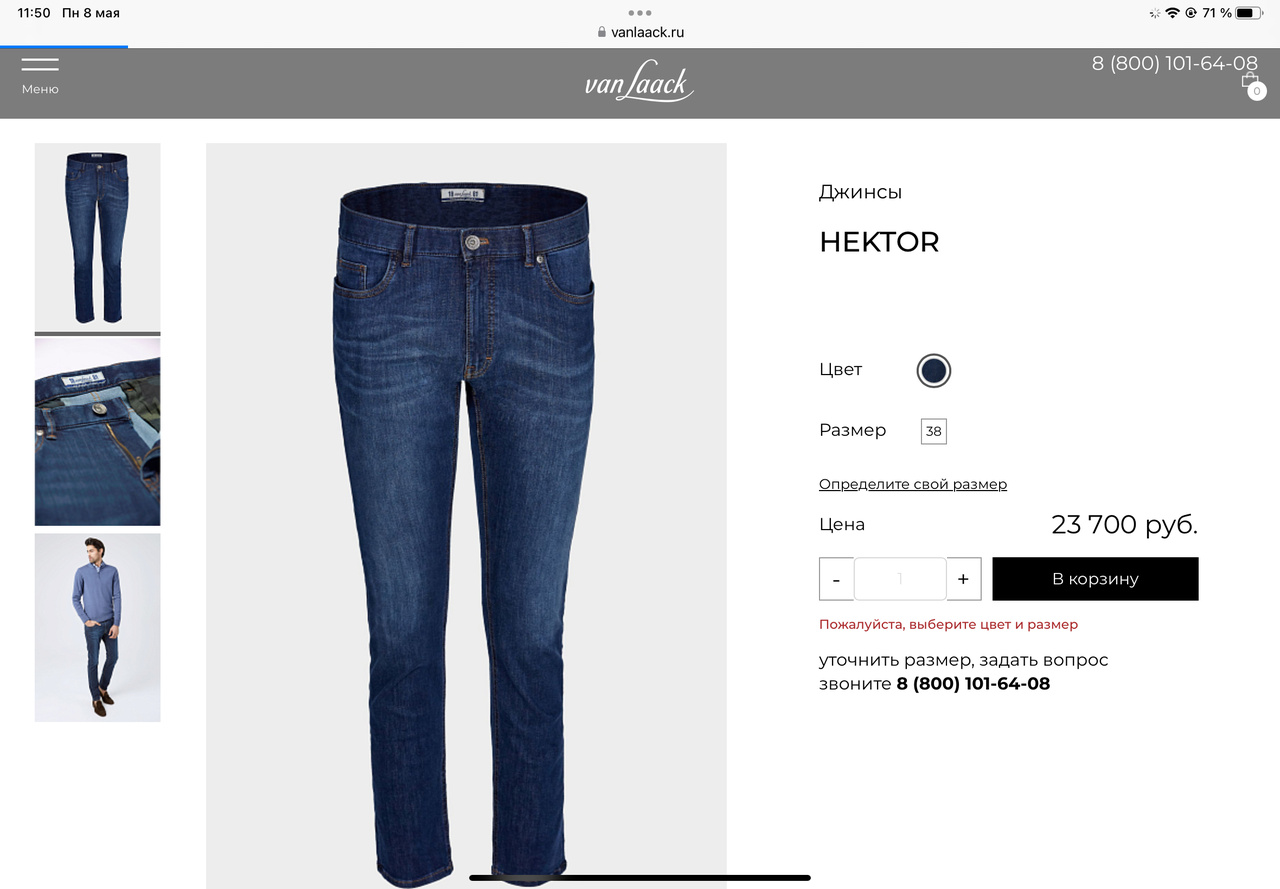Add to cart with В корзину button

coord(1095,579)
